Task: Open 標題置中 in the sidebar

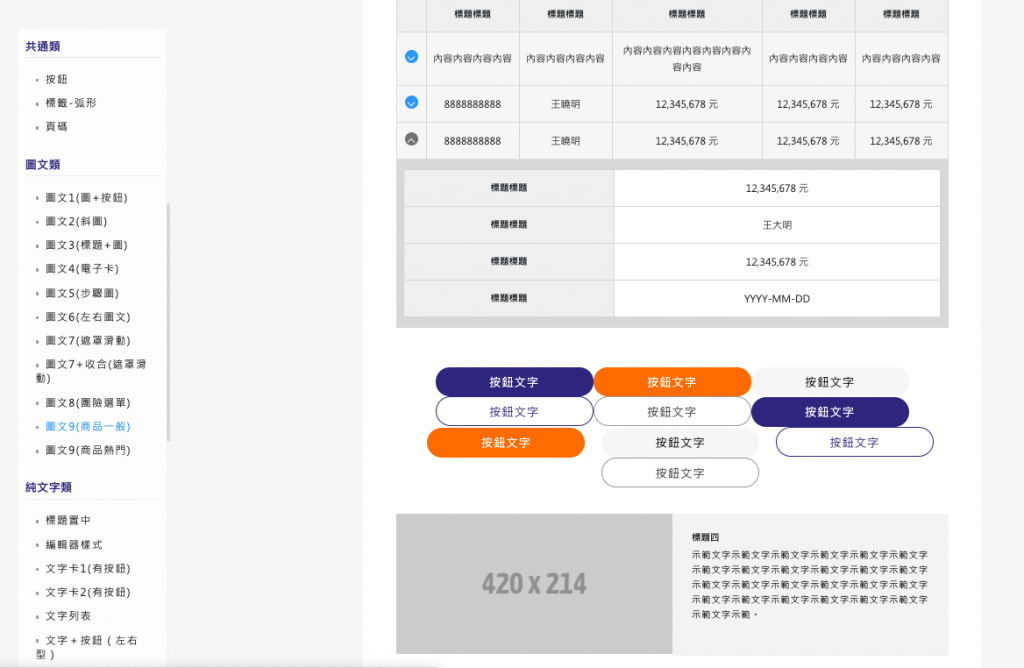Action: [68, 520]
